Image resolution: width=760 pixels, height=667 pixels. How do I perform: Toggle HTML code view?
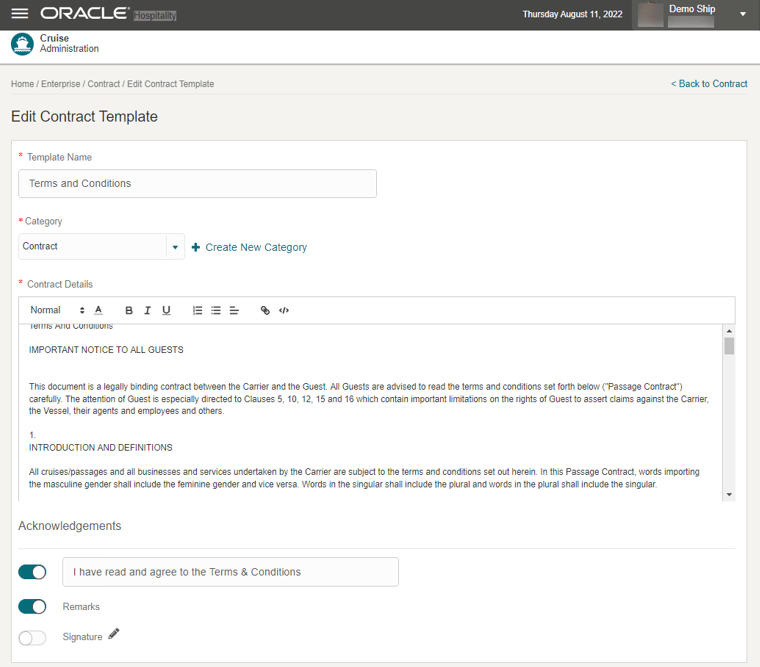[x=284, y=310]
